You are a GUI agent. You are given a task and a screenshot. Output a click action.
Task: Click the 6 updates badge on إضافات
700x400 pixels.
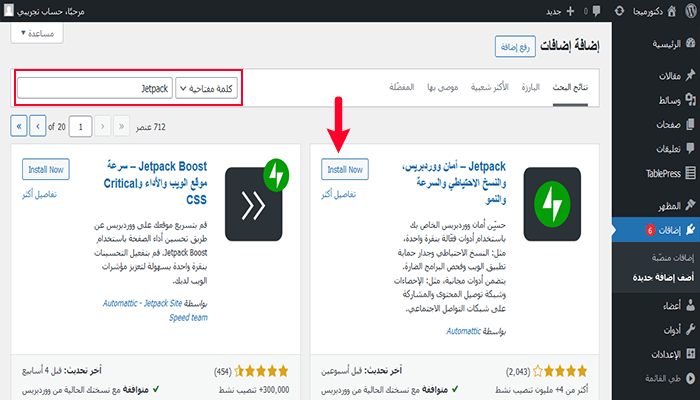coord(650,230)
